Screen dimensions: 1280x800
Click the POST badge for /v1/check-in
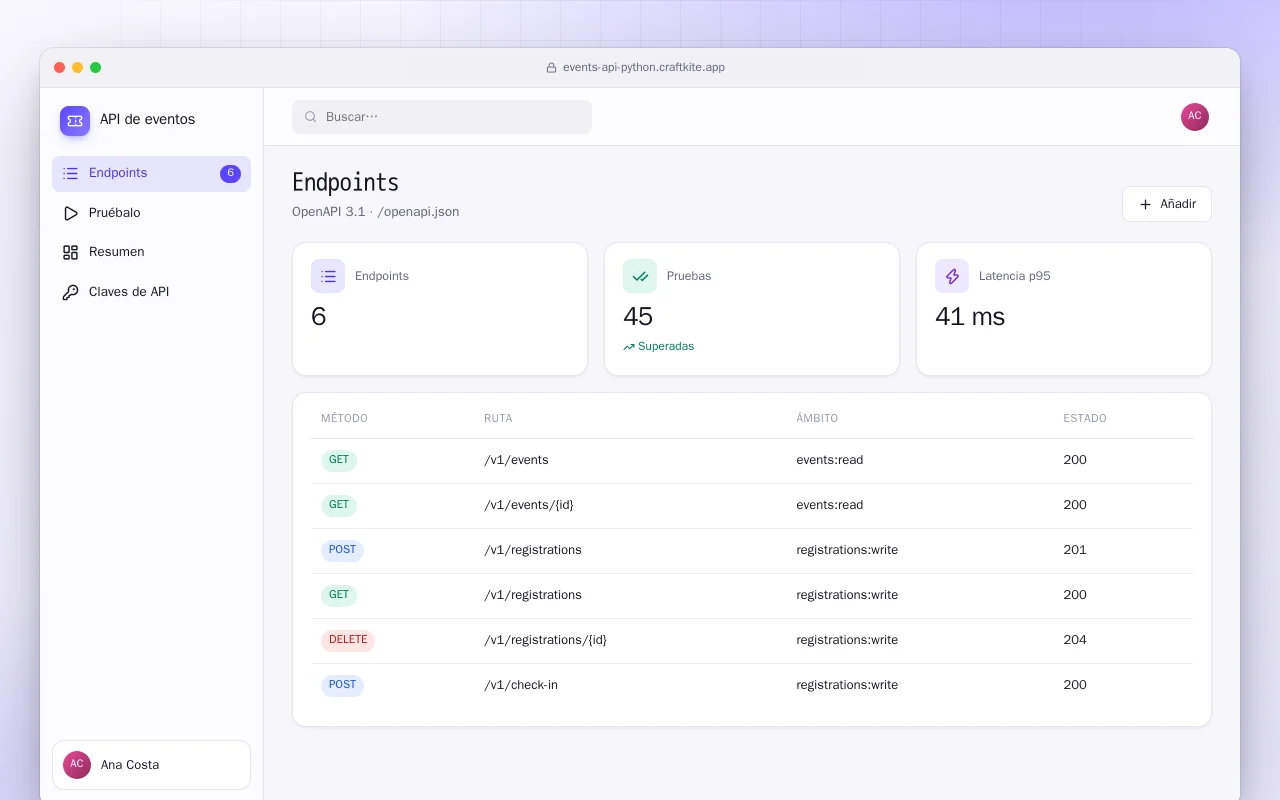(342, 685)
